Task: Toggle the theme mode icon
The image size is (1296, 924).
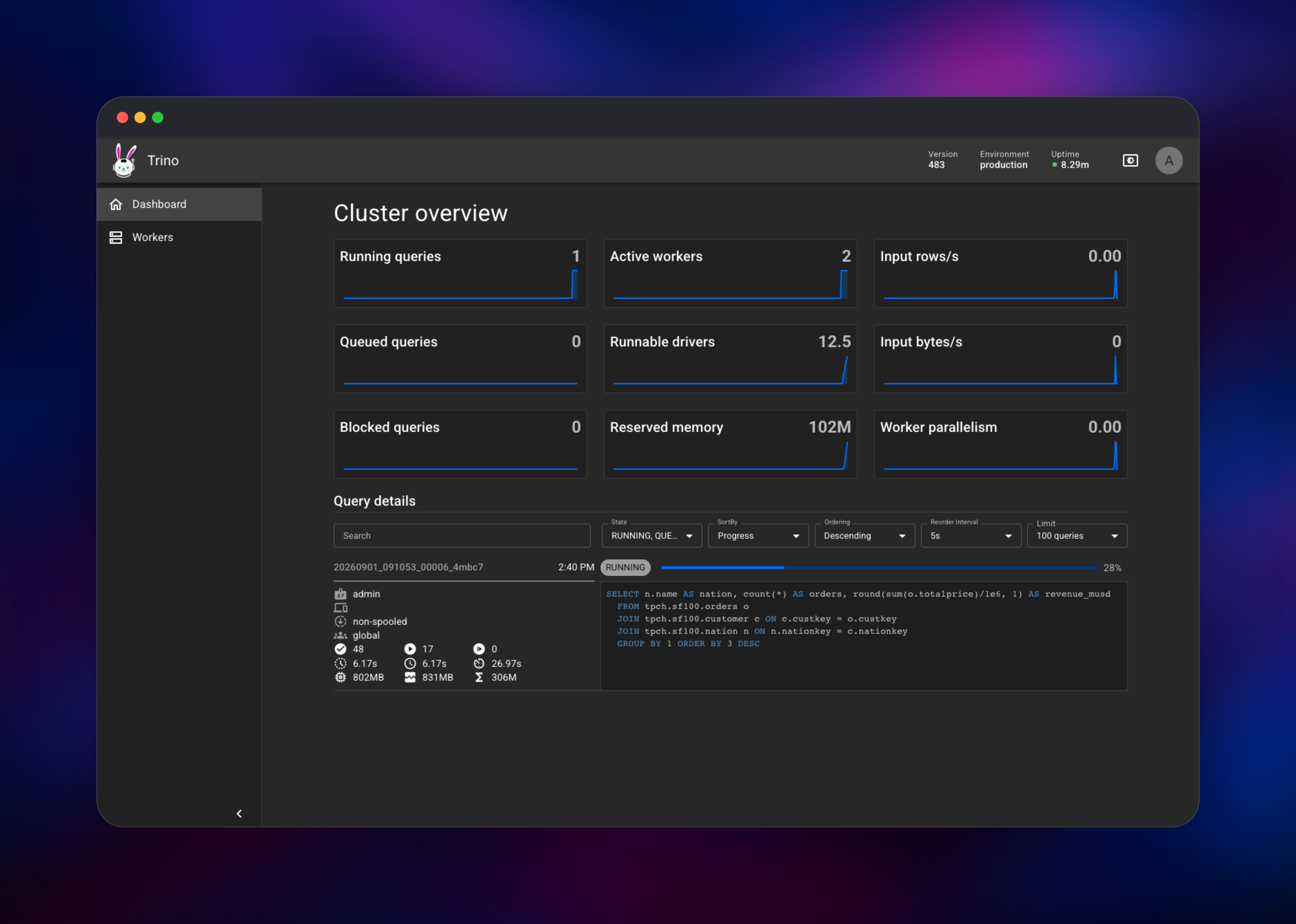Action: [1130, 161]
